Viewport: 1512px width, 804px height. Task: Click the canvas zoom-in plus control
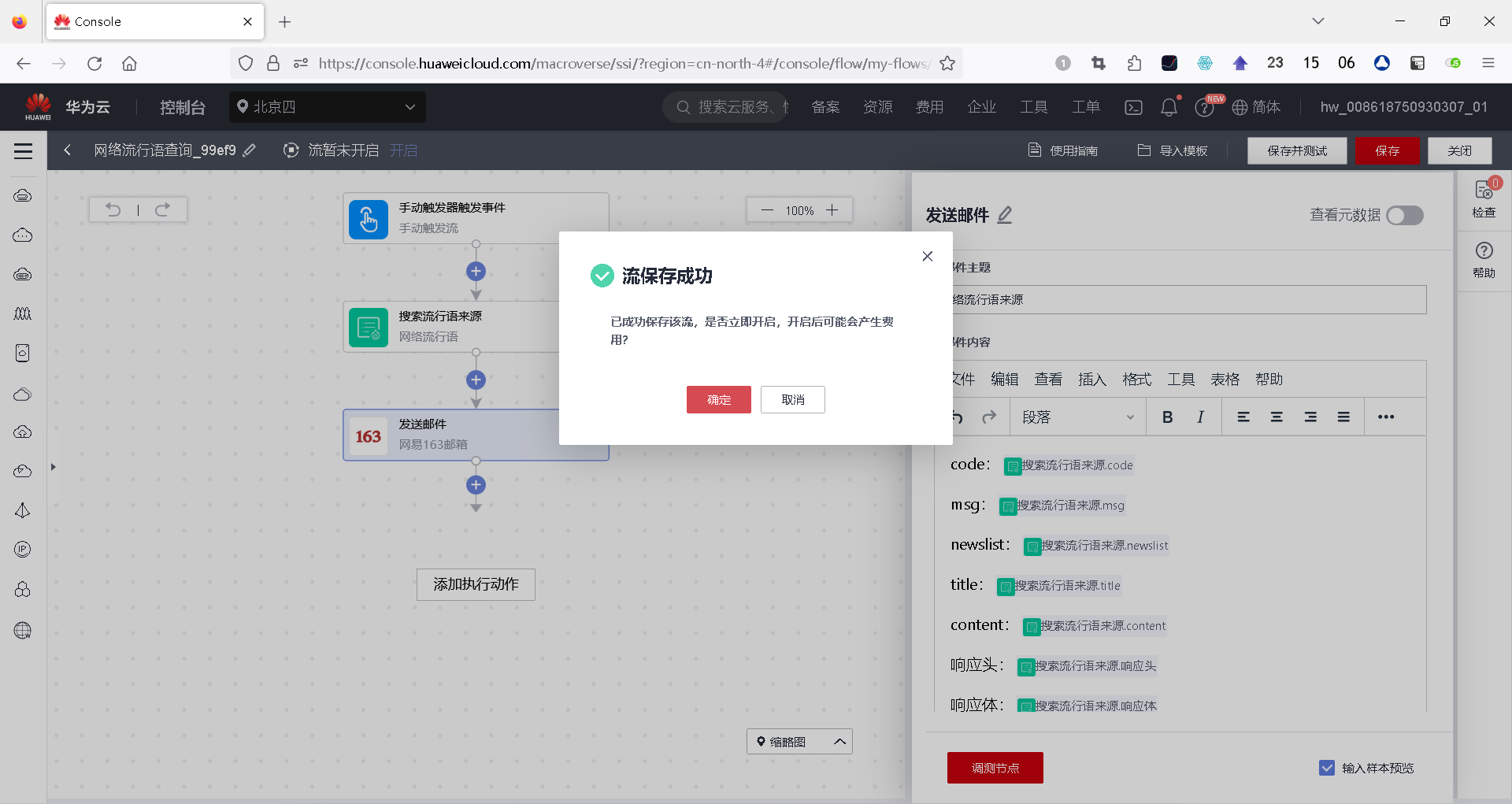coord(832,209)
